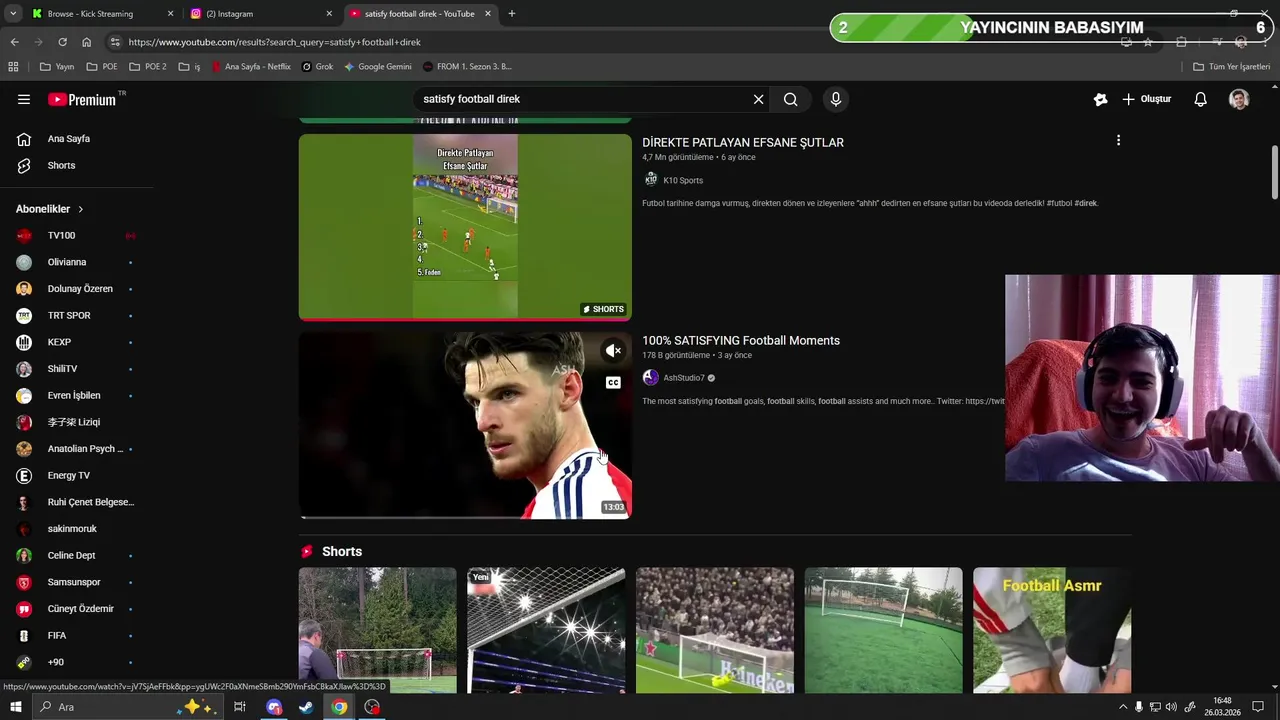The width and height of the screenshot is (1280, 720).
Task: Reload the current page
Action: (x=62, y=42)
